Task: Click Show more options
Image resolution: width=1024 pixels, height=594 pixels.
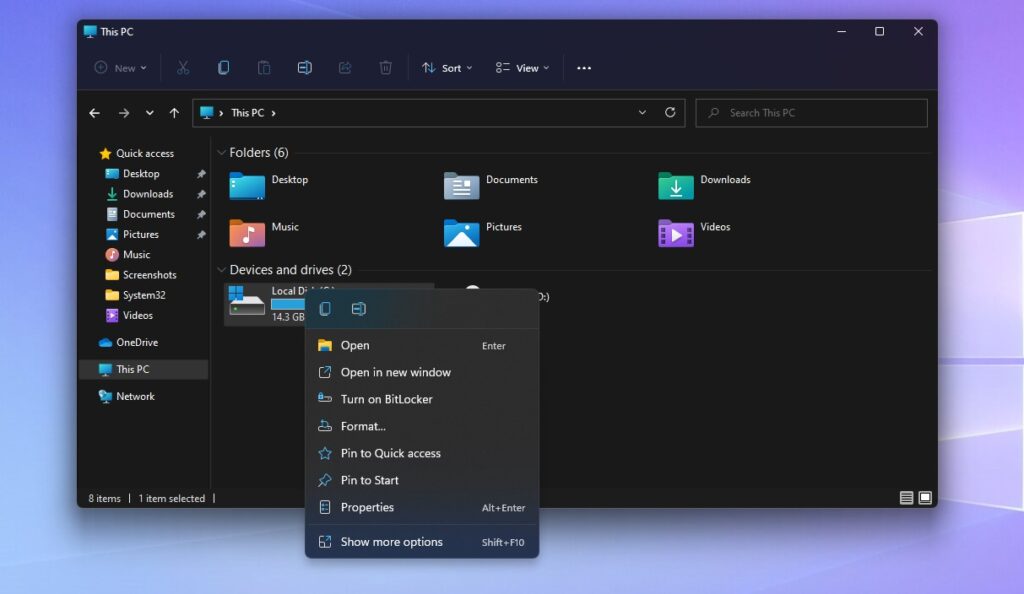Action: 394,541
